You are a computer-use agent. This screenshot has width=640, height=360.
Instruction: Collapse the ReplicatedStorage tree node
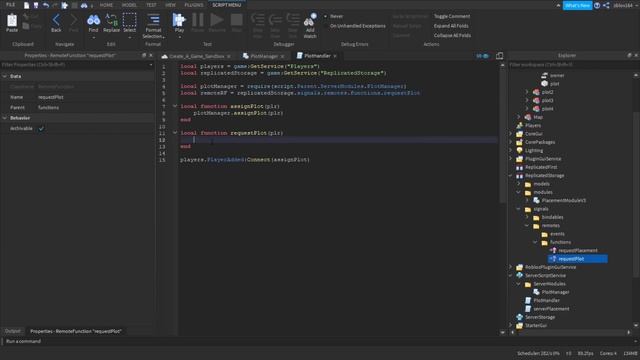510,176
